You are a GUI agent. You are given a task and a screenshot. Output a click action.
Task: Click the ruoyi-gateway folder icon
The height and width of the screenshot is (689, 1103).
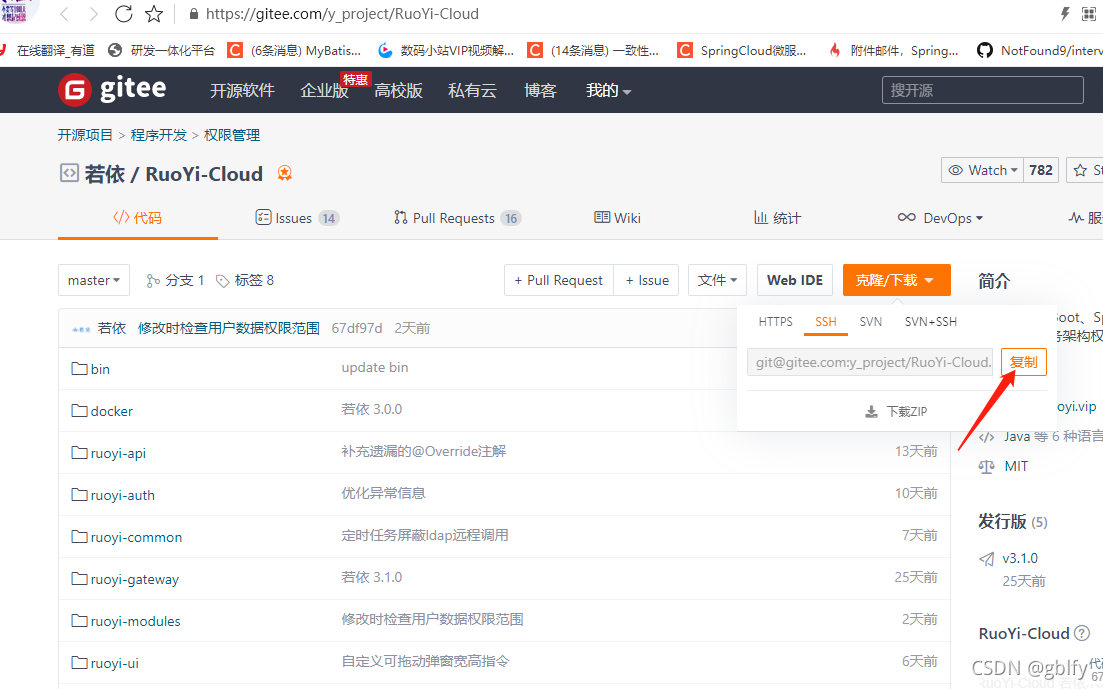[79, 579]
